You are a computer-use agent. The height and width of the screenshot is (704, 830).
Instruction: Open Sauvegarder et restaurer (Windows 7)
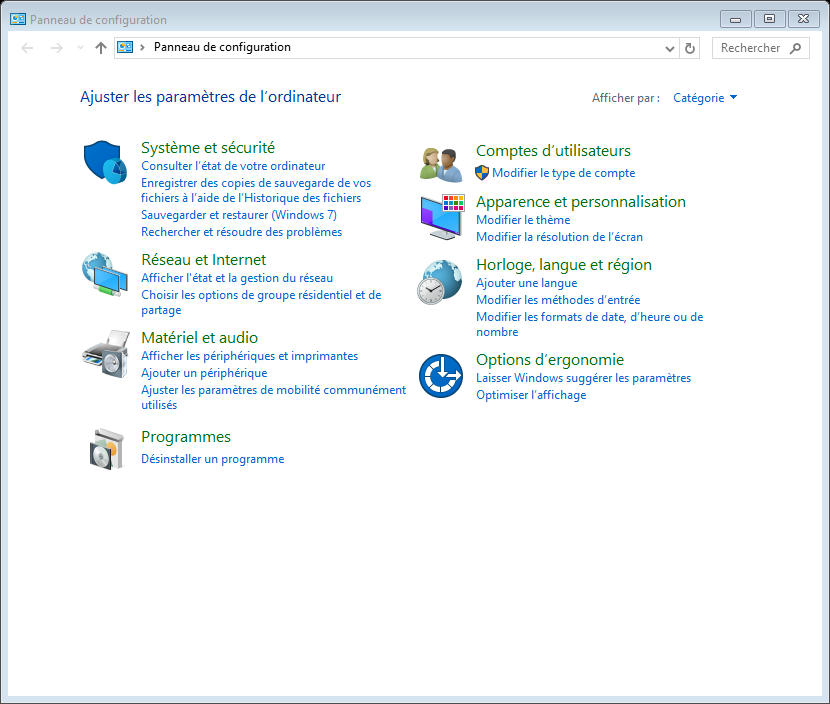239,215
